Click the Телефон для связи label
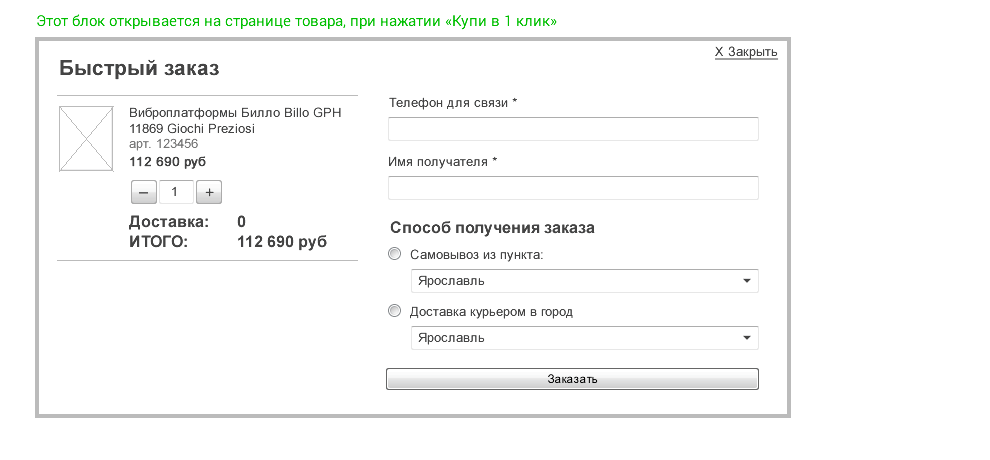This screenshot has height=460, width=990. [452, 103]
